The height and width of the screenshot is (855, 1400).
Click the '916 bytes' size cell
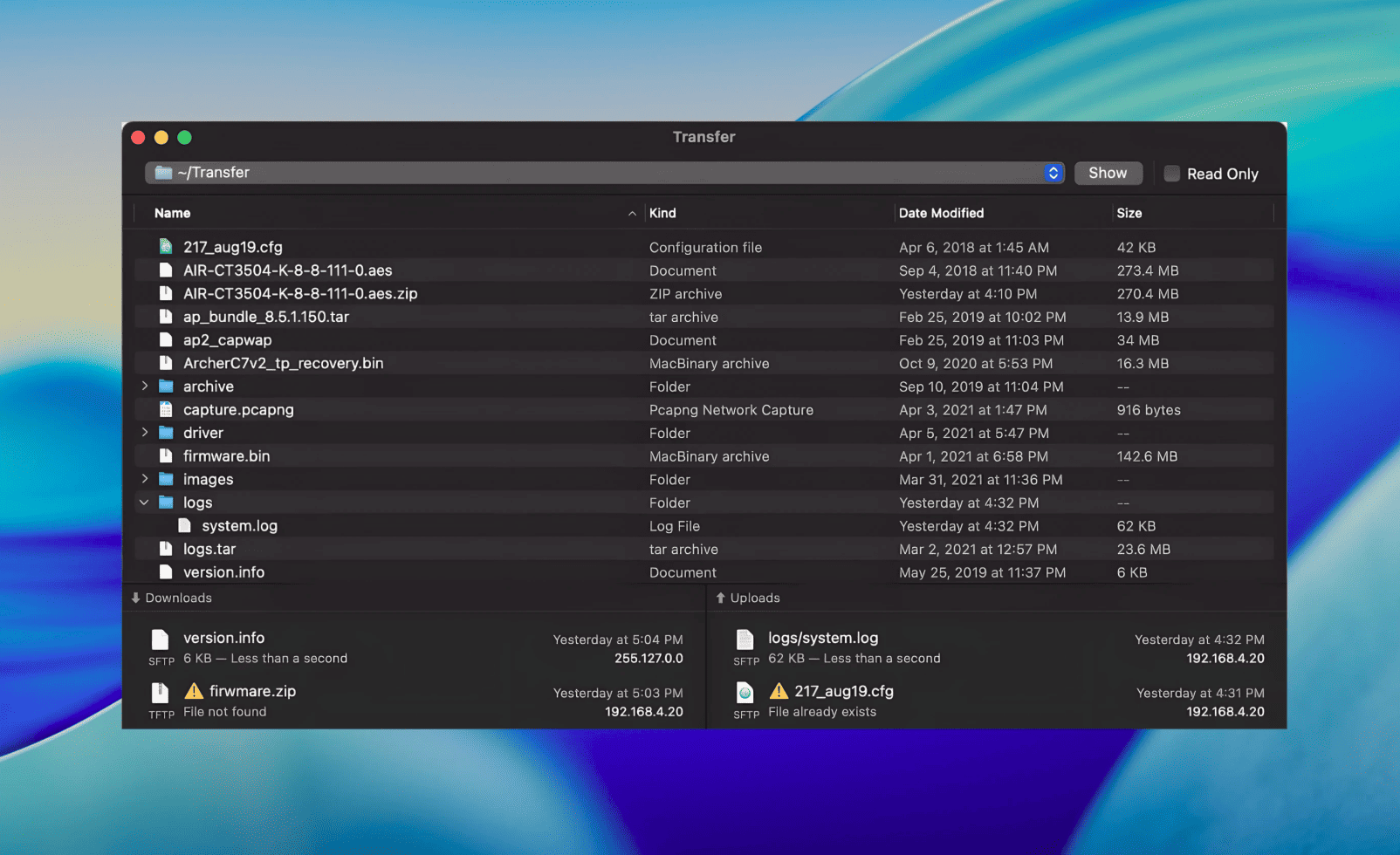pos(1149,409)
